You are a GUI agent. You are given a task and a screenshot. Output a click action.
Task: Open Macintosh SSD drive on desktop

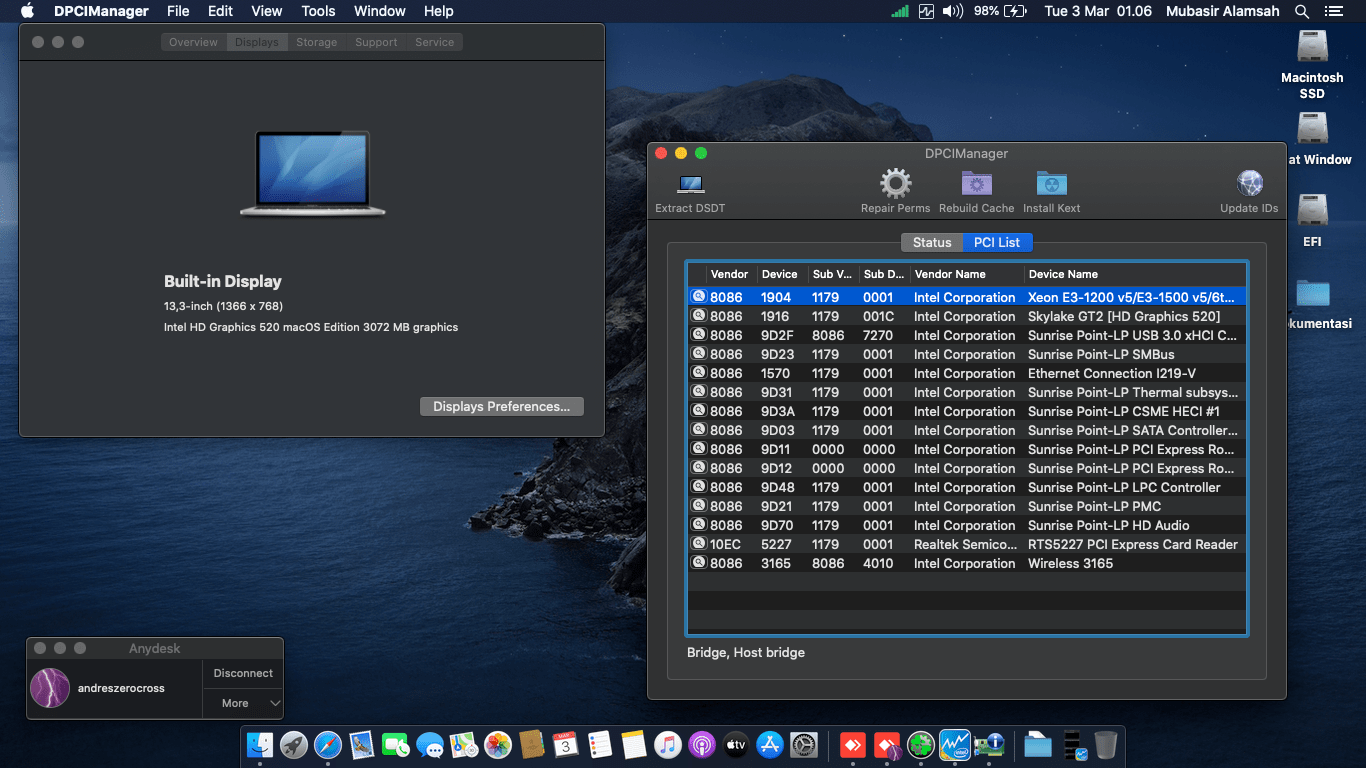tap(1312, 48)
